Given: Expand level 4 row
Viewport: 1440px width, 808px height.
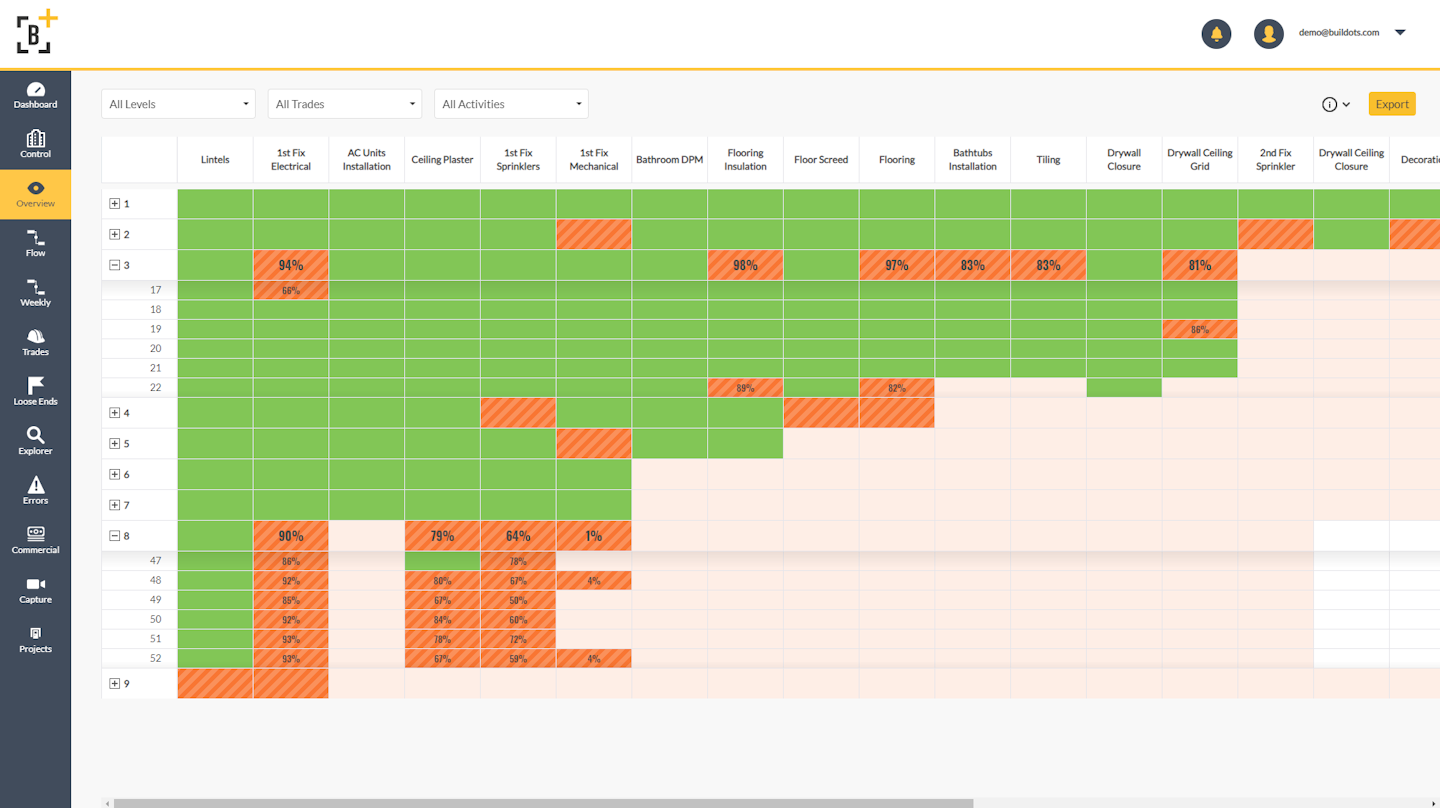Looking at the screenshot, I should coord(115,413).
